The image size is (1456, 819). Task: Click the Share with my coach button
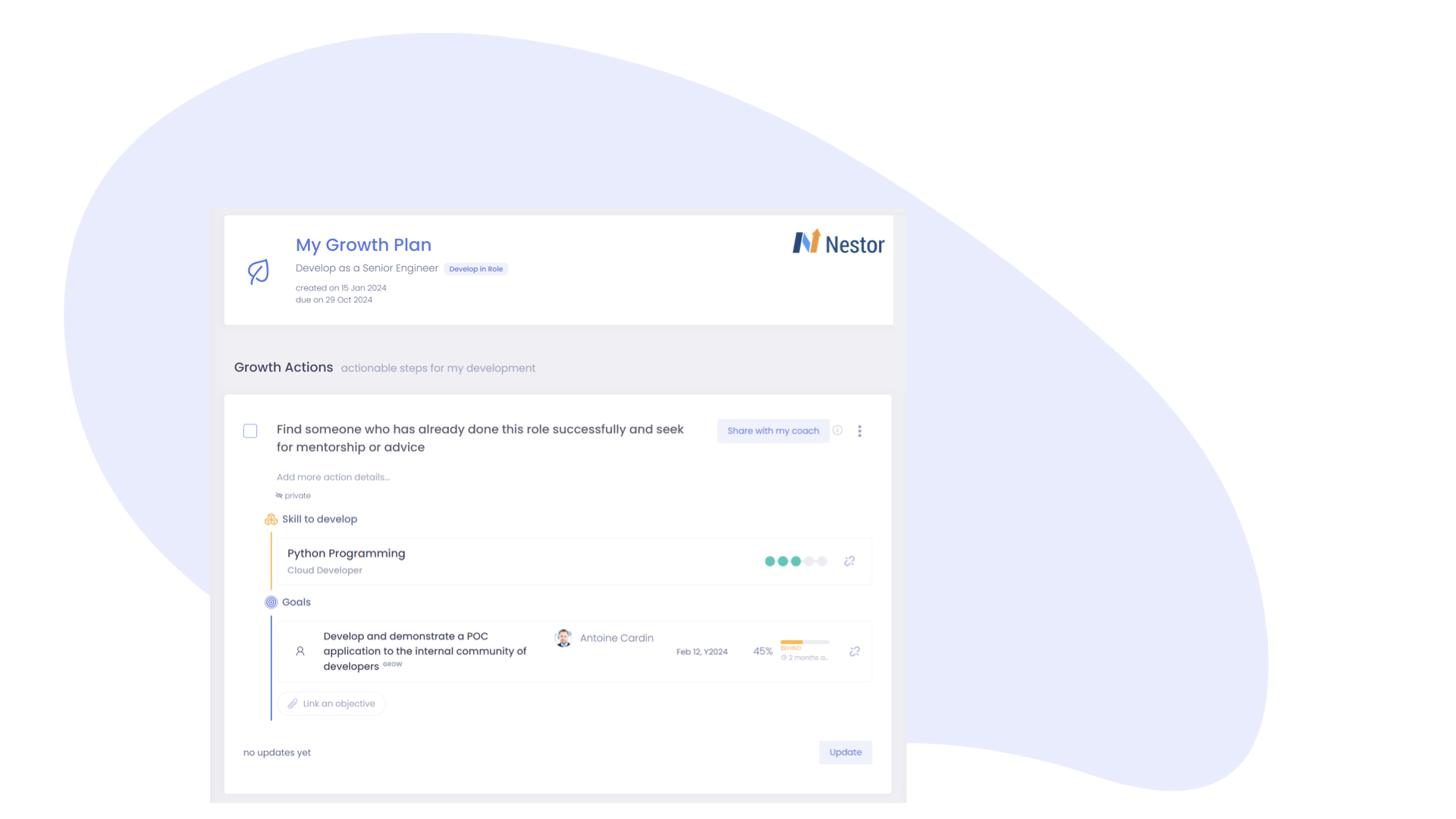773,430
